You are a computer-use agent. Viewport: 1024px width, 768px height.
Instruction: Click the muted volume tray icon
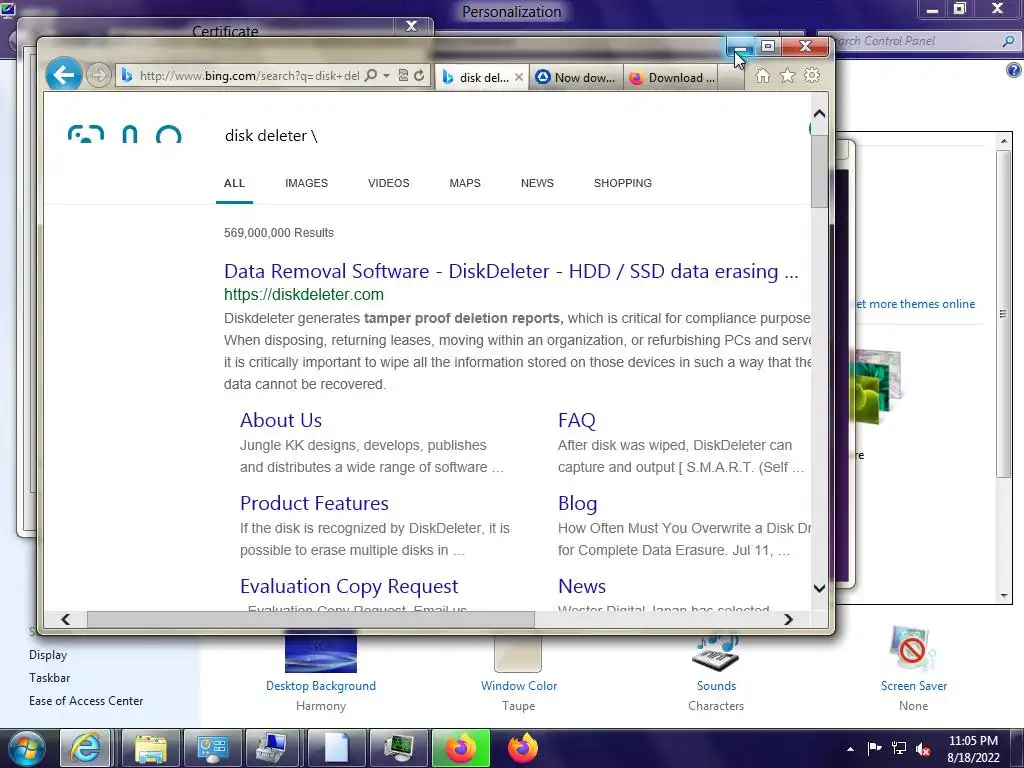point(923,749)
